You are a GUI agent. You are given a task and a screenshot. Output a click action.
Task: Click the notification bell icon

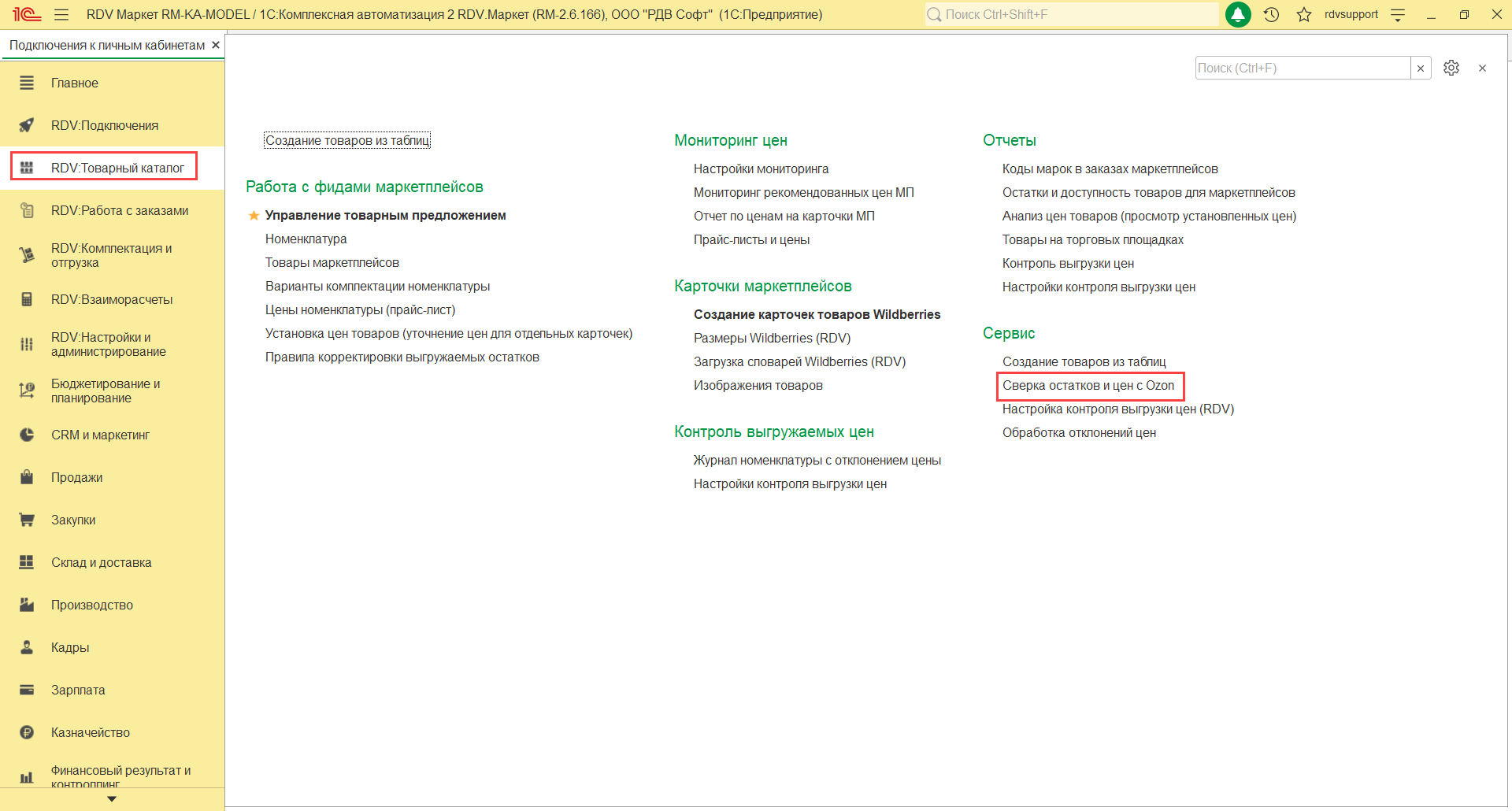coord(1238,15)
